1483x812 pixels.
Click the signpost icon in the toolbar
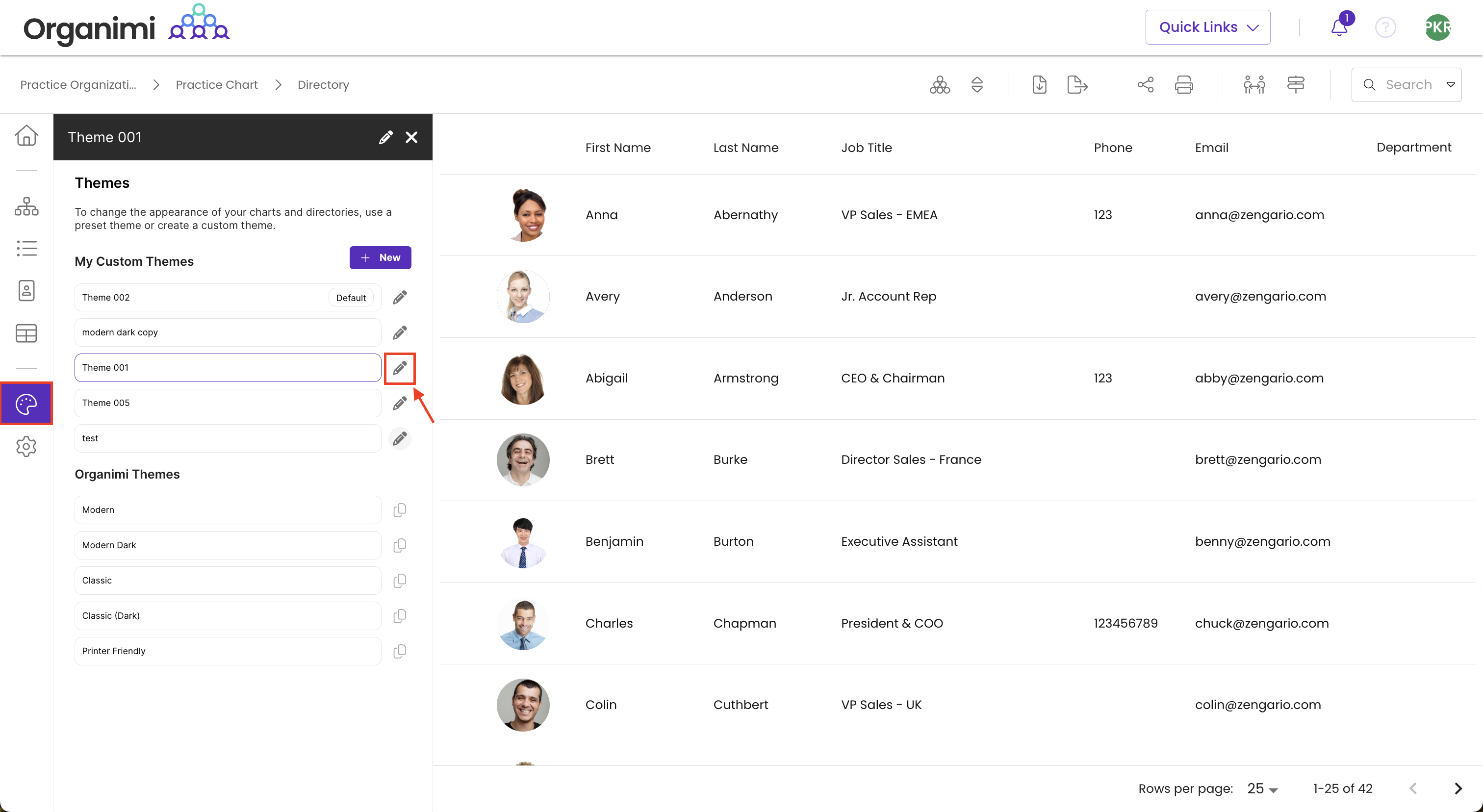(1295, 85)
